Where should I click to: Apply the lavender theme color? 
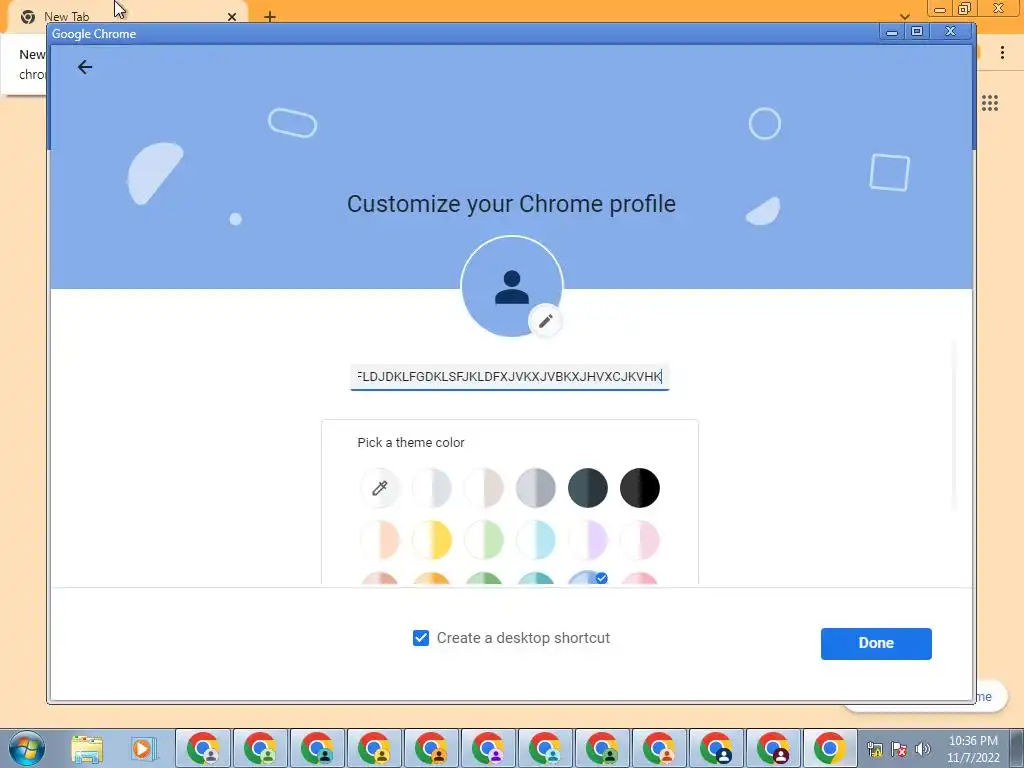coord(588,540)
